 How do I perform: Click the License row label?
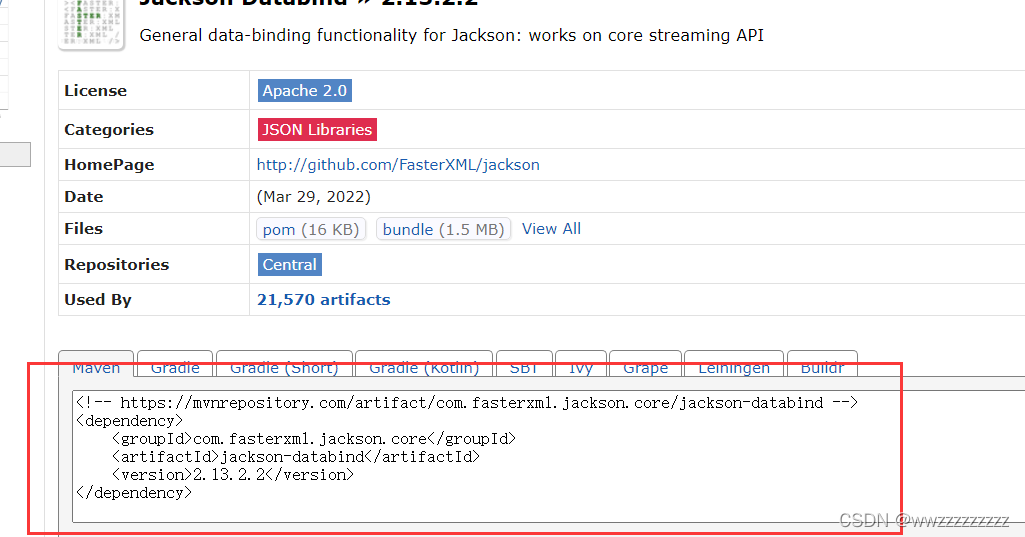pos(95,91)
